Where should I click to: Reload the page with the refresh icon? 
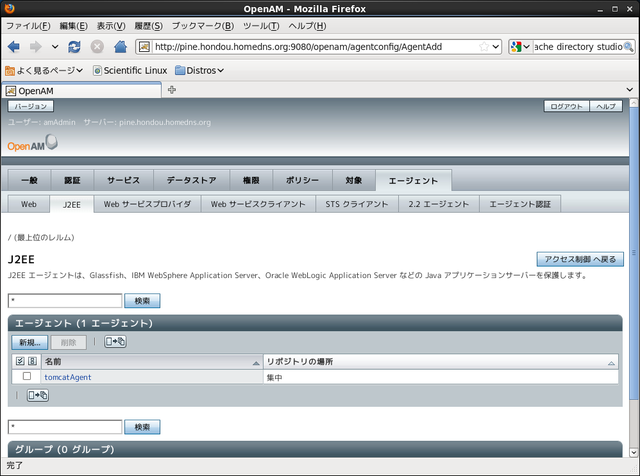[75, 47]
